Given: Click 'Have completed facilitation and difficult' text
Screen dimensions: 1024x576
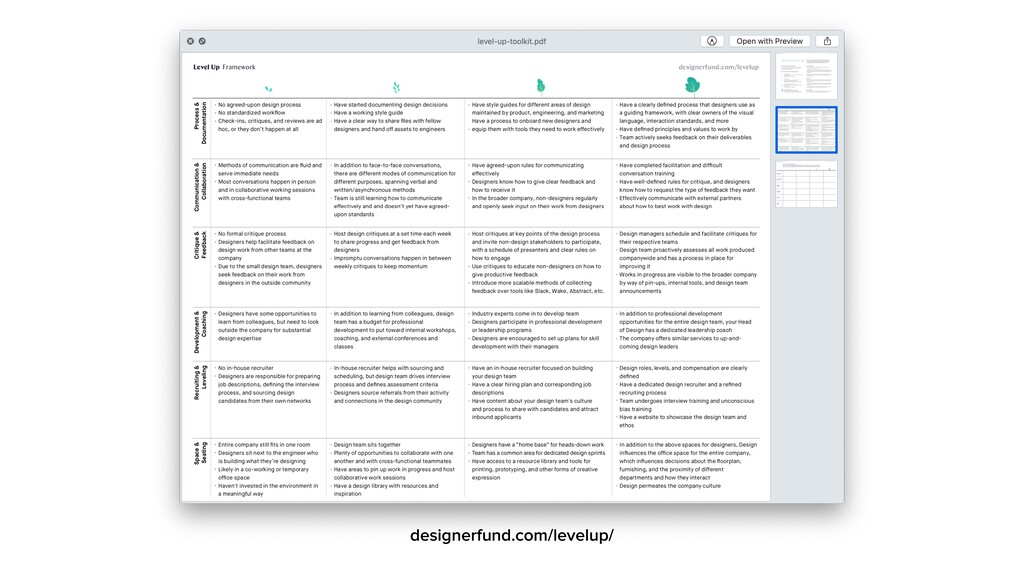Looking at the screenshot, I should tap(671, 165).
